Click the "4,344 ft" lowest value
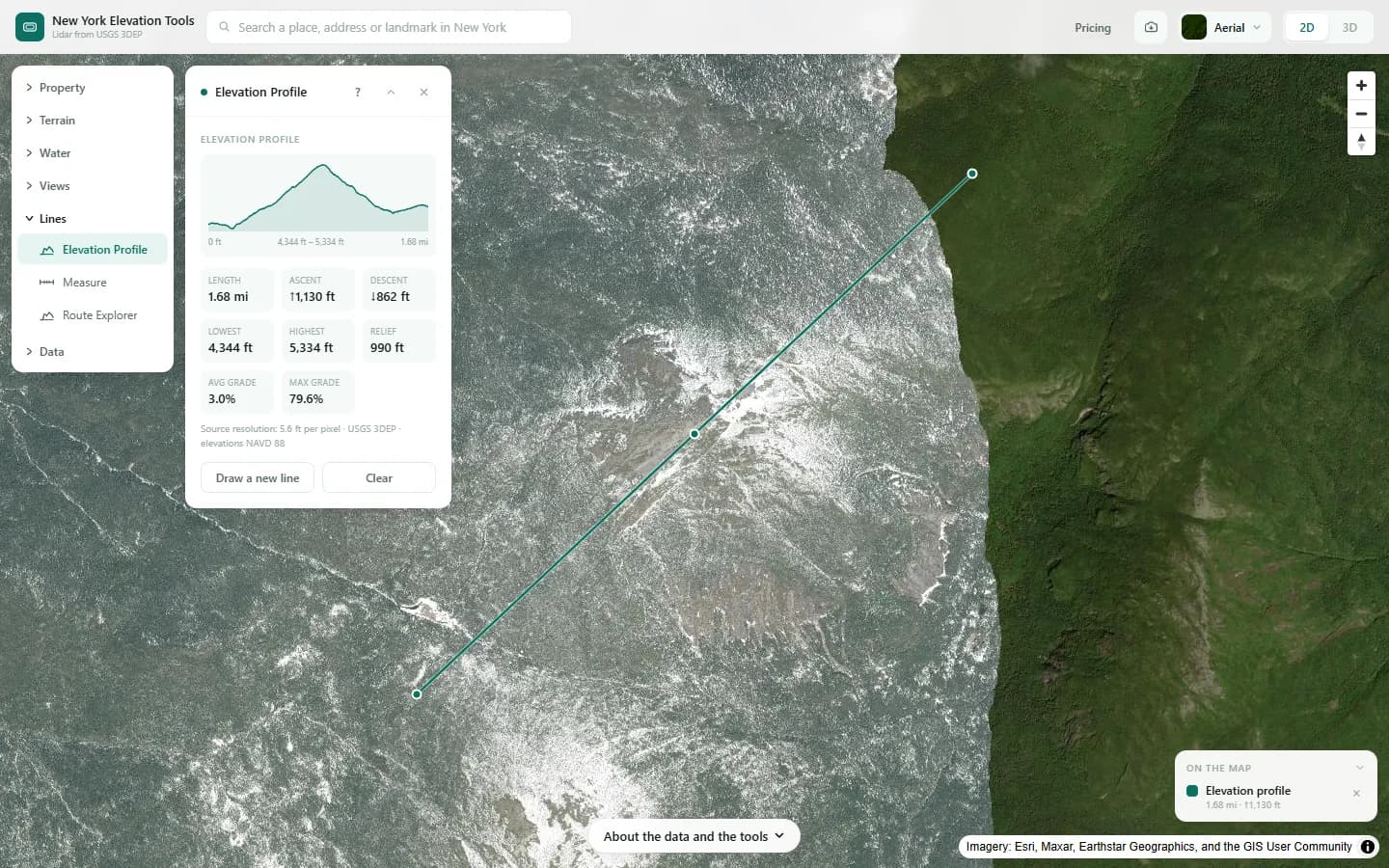The width and height of the screenshot is (1389, 868). 231,348
